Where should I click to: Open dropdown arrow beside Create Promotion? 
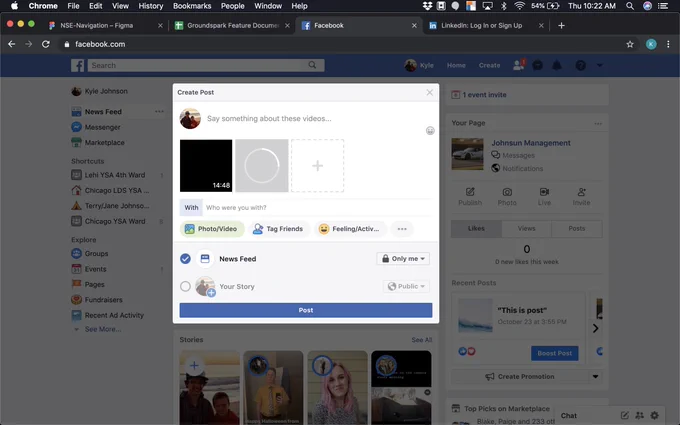coord(595,376)
